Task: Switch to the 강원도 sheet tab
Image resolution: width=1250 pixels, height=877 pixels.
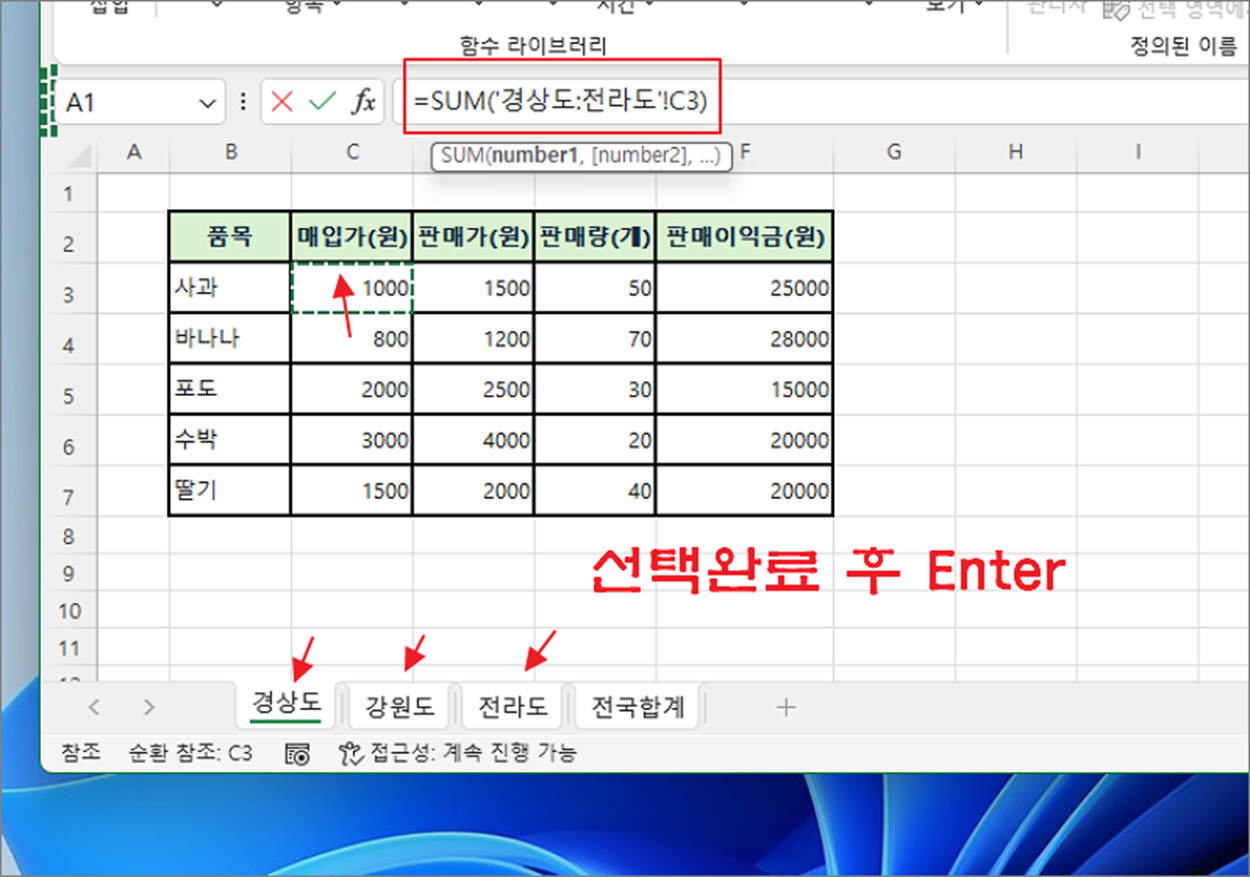Action: [400, 707]
